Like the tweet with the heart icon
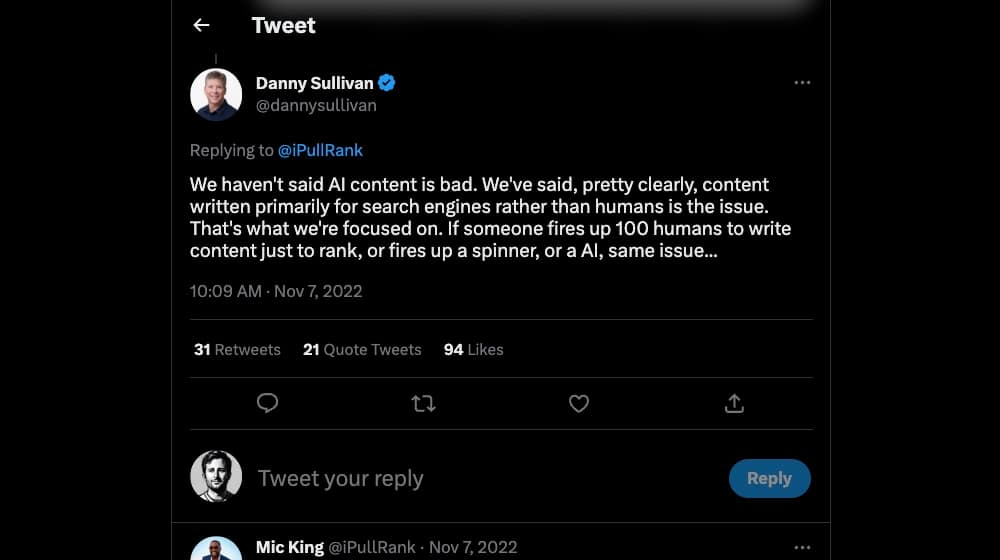The image size is (1000, 560). (579, 403)
